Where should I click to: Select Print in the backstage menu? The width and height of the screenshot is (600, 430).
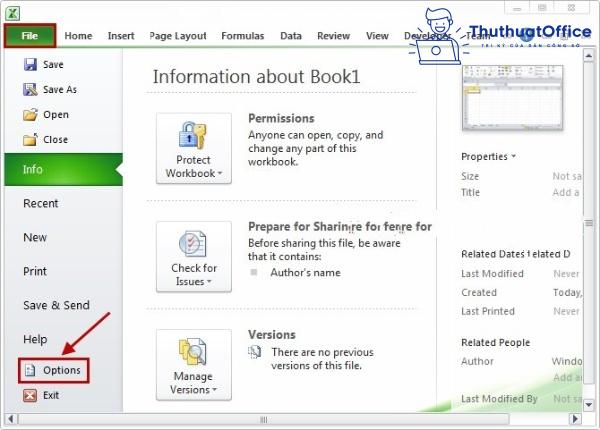(x=35, y=272)
